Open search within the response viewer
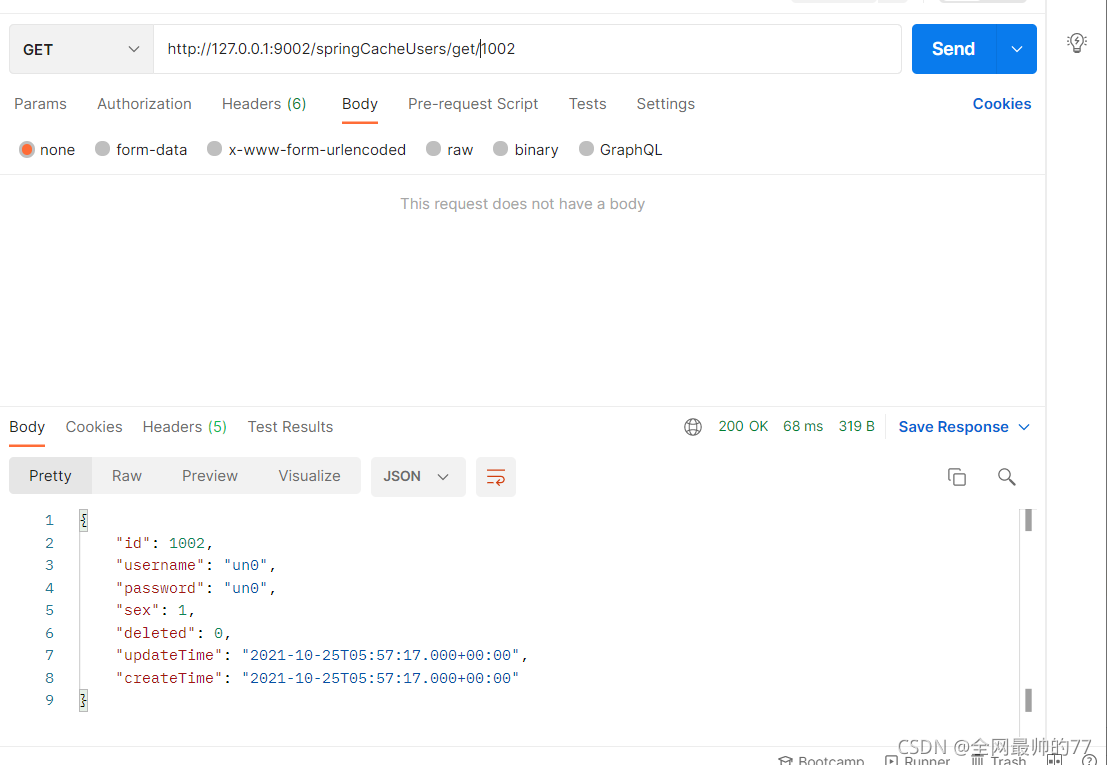1107x765 pixels. coord(1007,477)
